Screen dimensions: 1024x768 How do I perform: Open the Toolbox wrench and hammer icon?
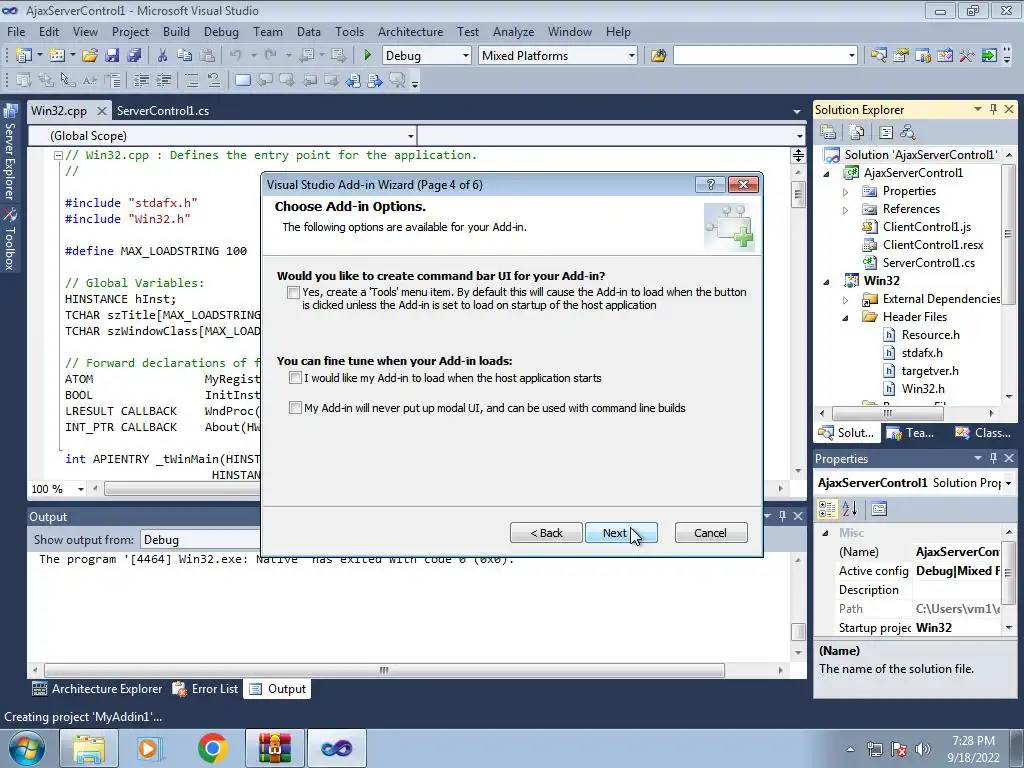[x=967, y=56]
